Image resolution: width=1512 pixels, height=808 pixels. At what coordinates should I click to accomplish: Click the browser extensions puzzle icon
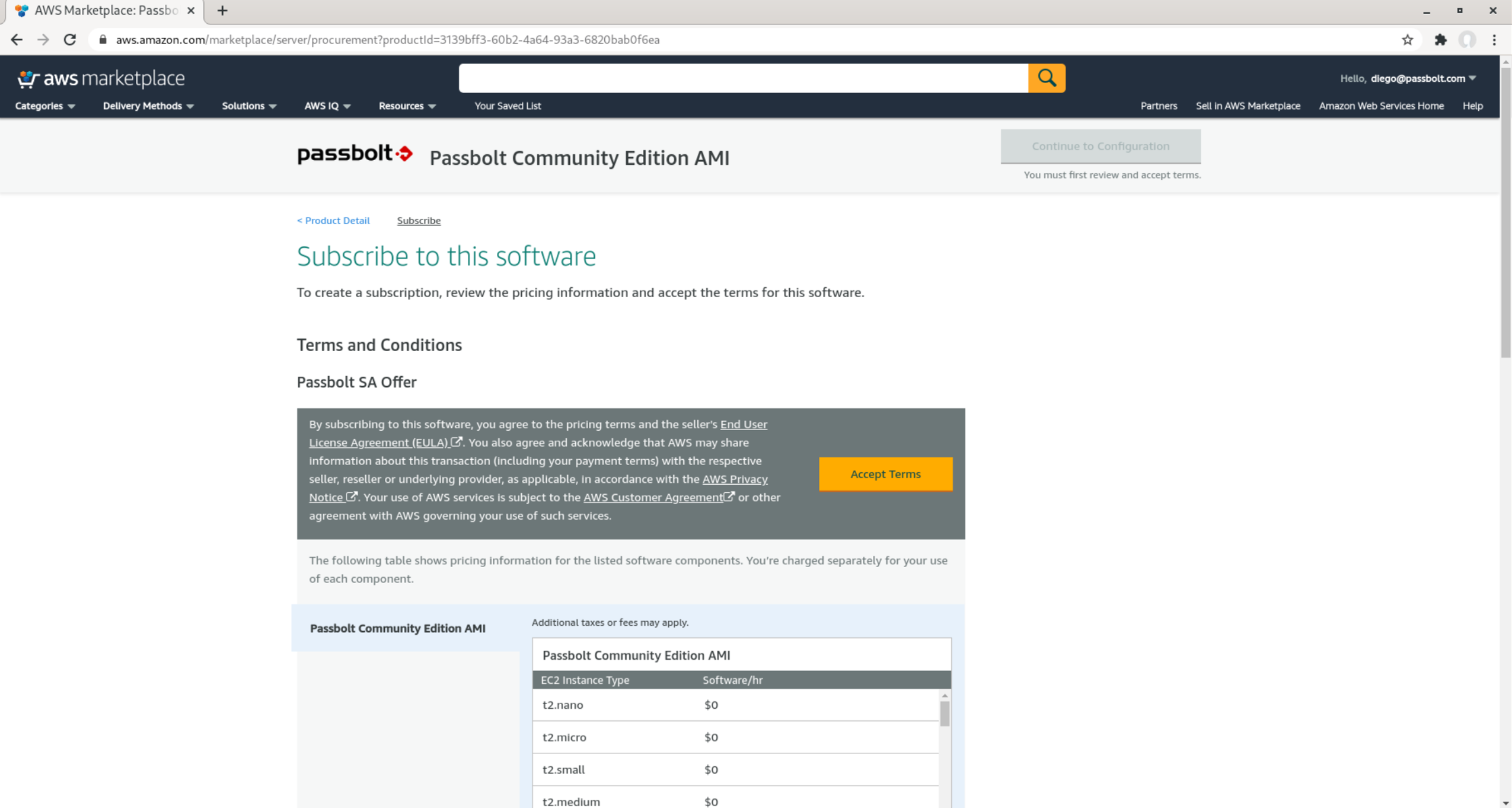point(1440,39)
